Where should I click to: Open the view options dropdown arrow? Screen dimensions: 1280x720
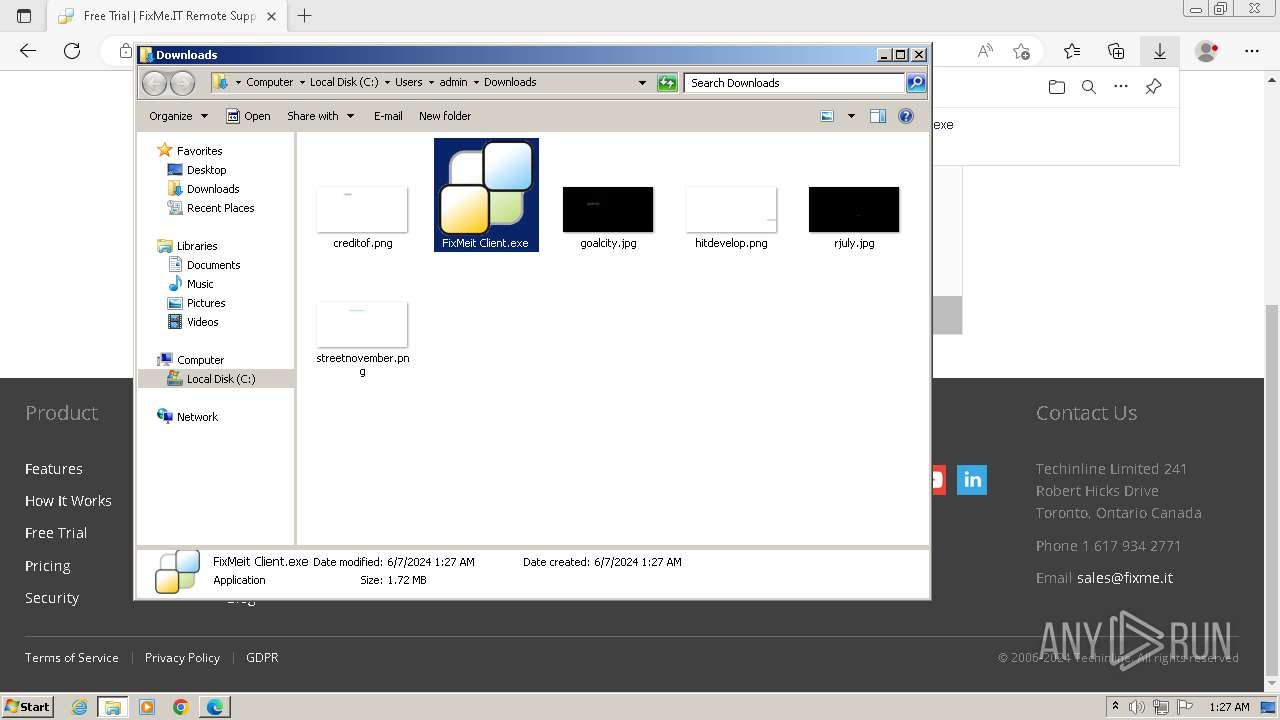tap(851, 116)
